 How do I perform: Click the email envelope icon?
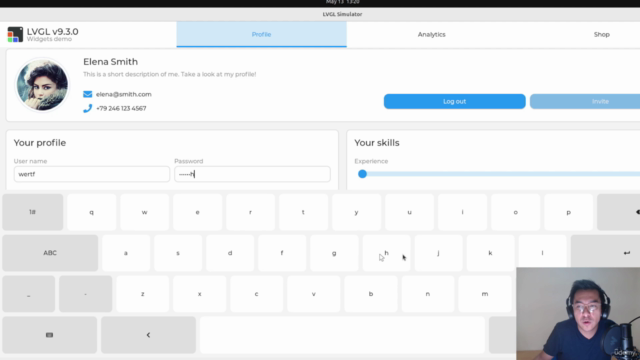pos(87,94)
